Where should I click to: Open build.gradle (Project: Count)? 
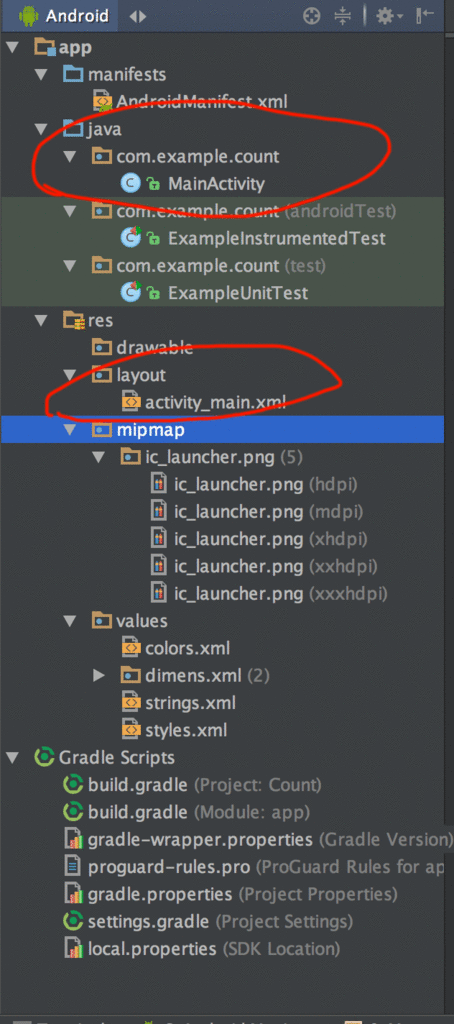click(x=204, y=785)
